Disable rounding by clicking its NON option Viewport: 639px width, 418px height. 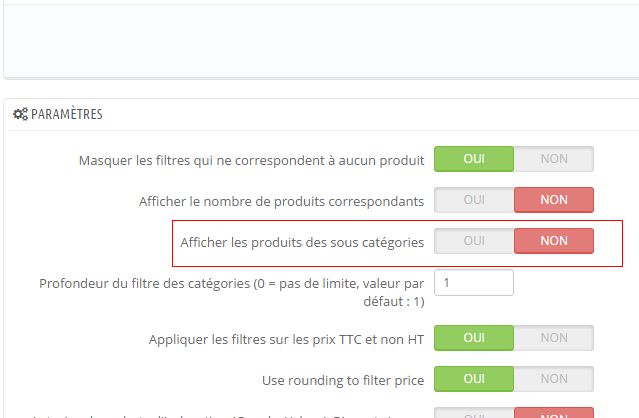[x=554, y=379]
